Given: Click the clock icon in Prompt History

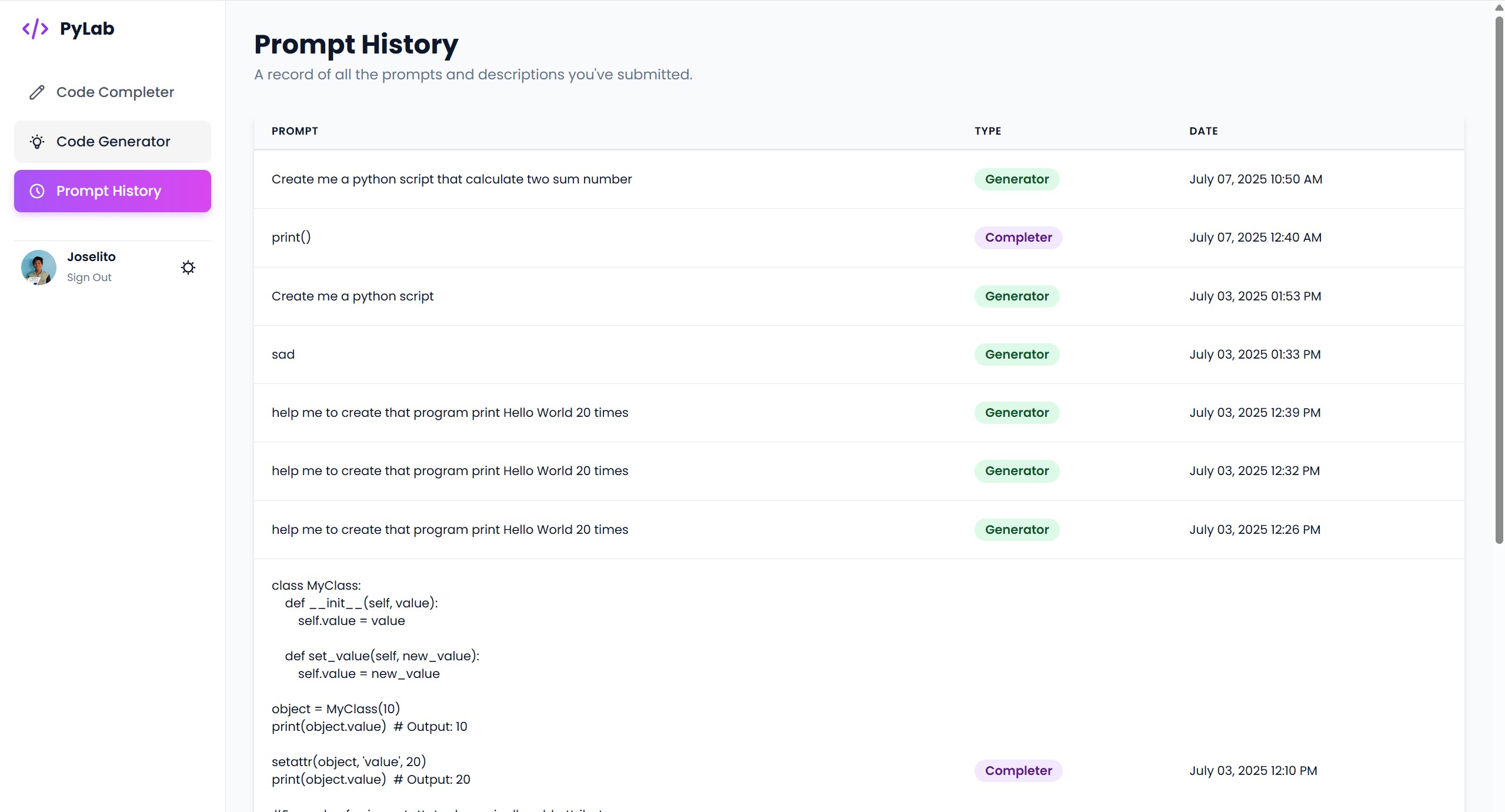Looking at the screenshot, I should 36,191.
